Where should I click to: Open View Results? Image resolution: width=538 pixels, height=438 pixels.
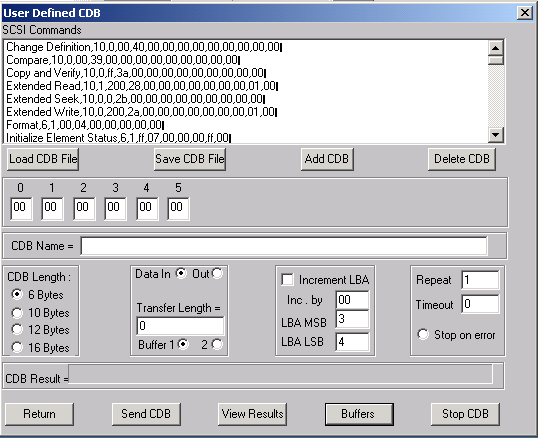point(253,414)
